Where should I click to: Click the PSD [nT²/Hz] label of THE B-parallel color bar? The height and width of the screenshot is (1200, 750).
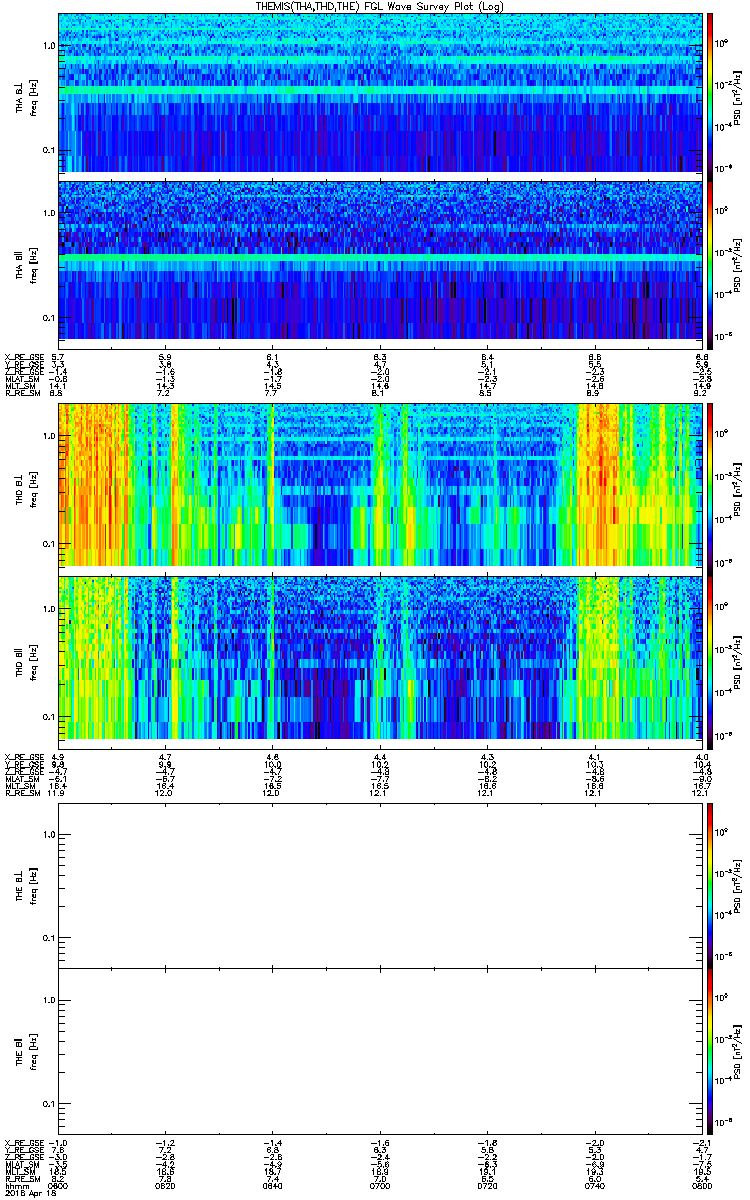pyautogui.click(x=738, y=1050)
